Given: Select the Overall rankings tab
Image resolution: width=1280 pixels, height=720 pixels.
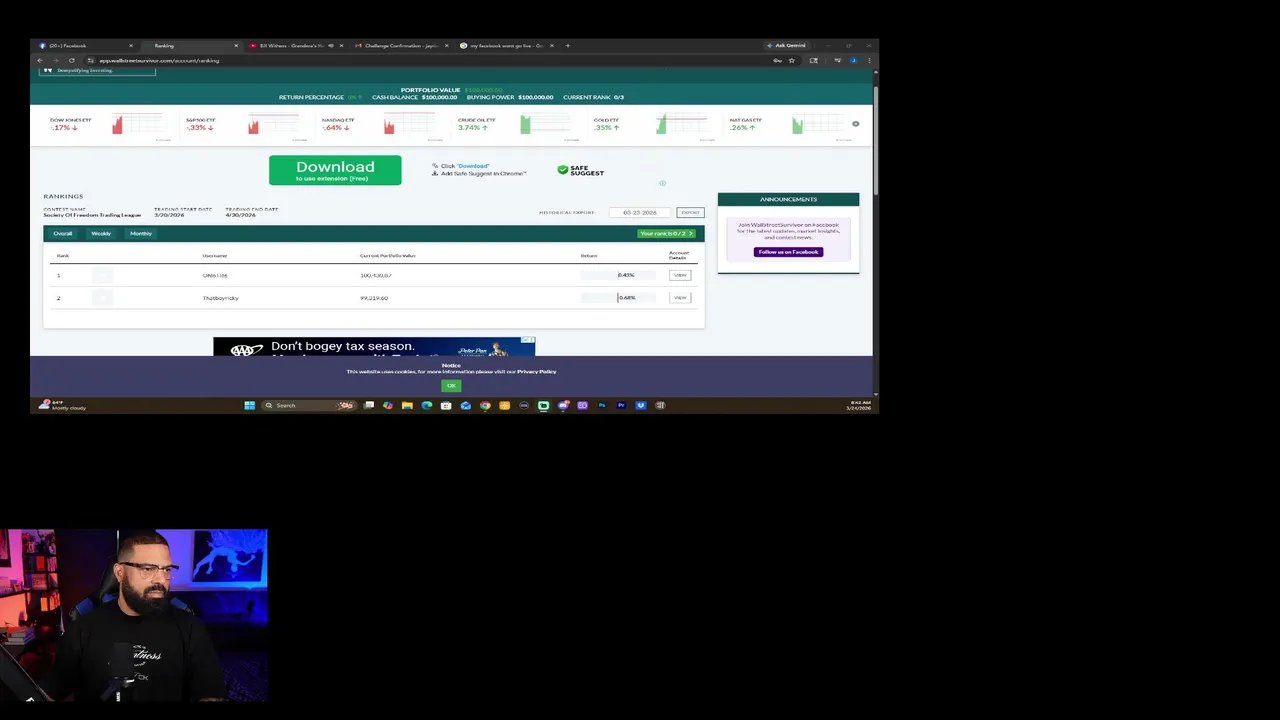Looking at the screenshot, I should point(63,233).
